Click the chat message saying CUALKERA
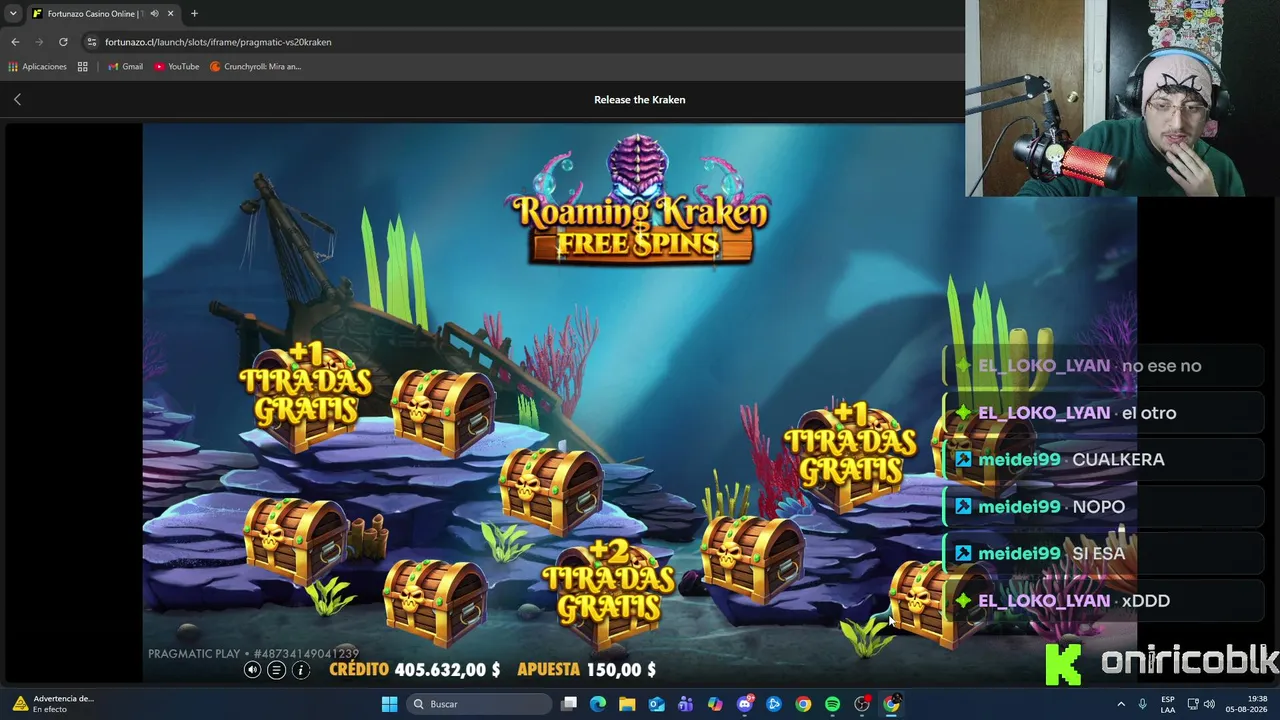 1104,460
